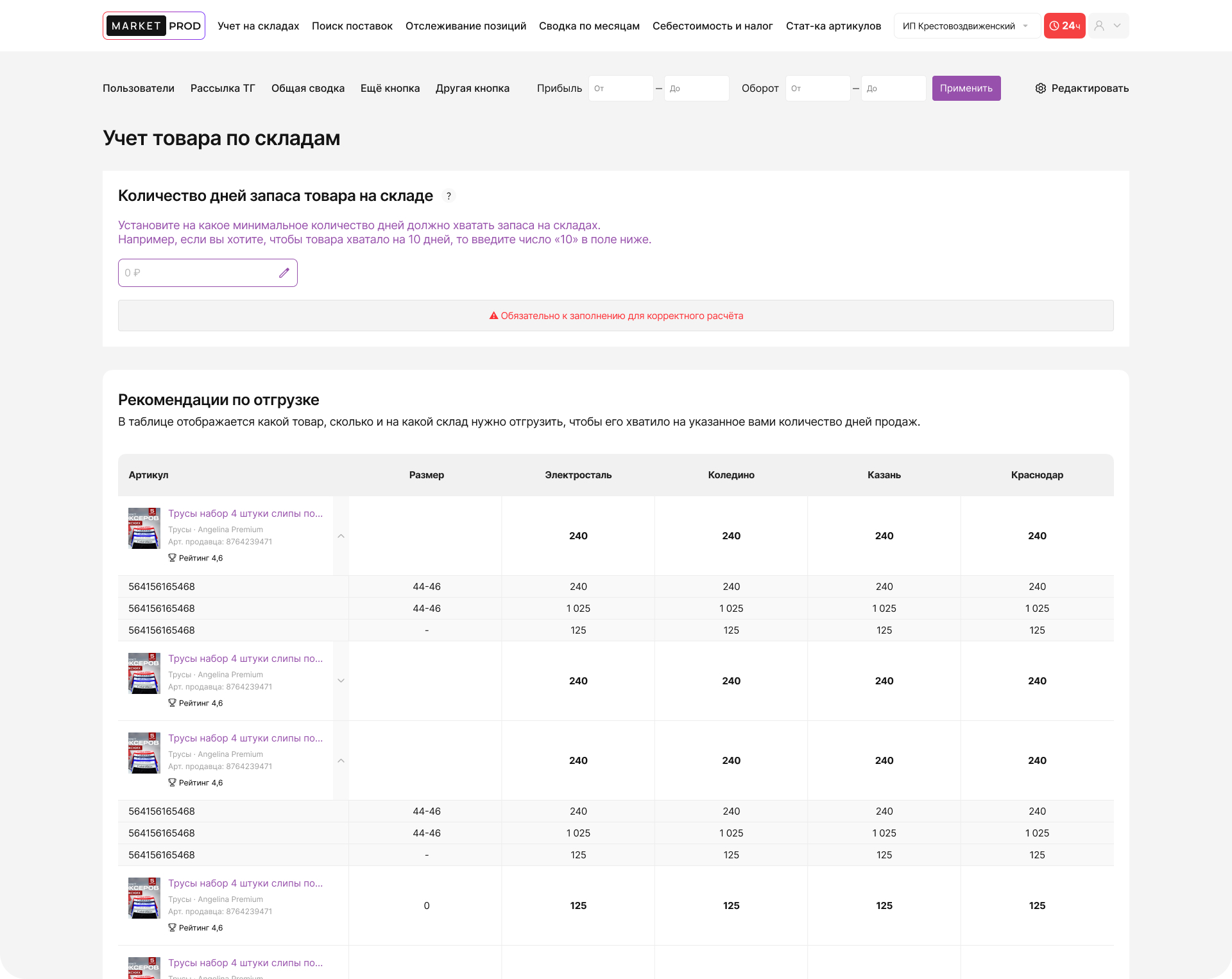1232x979 pixels.
Task: Click the Оборот До input field
Action: click(x=893, y=89)
